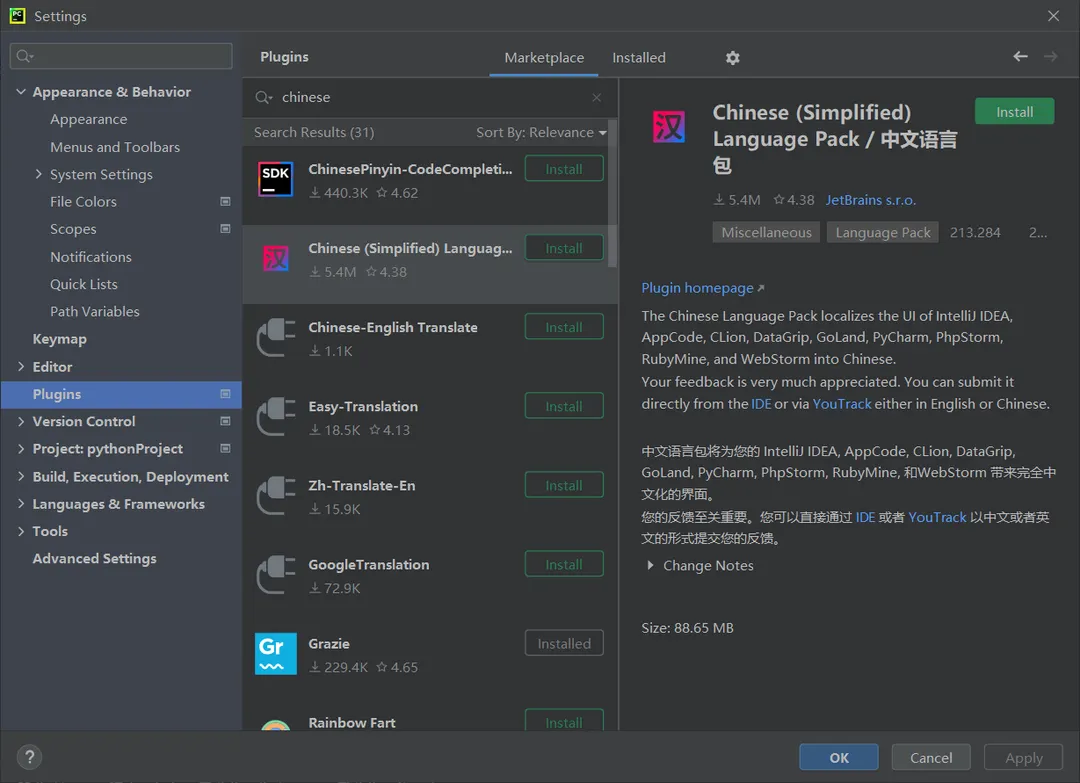Open Advanced Settings page

tap(94, 558)
